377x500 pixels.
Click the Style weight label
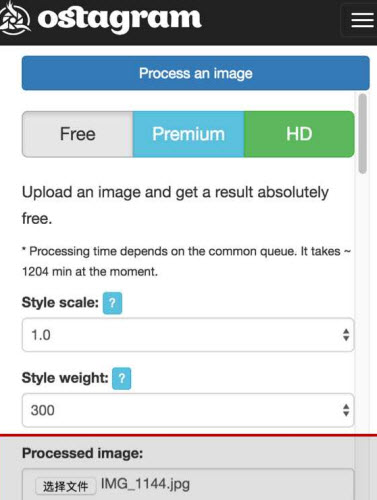pos(65,378)
